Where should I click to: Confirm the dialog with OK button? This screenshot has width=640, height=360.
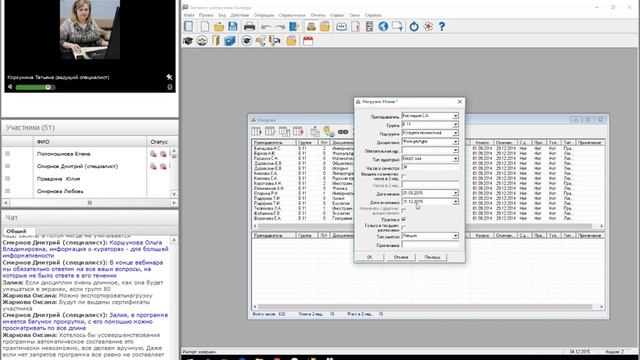click(369, 257)
